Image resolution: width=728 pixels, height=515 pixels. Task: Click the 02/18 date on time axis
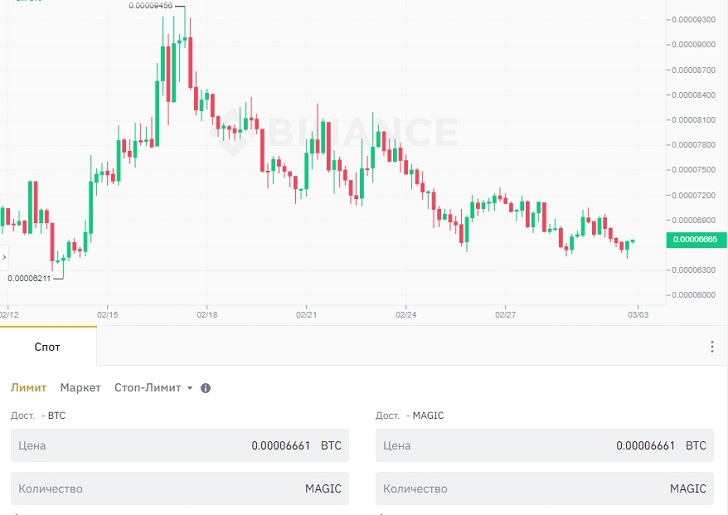(207, 315)
